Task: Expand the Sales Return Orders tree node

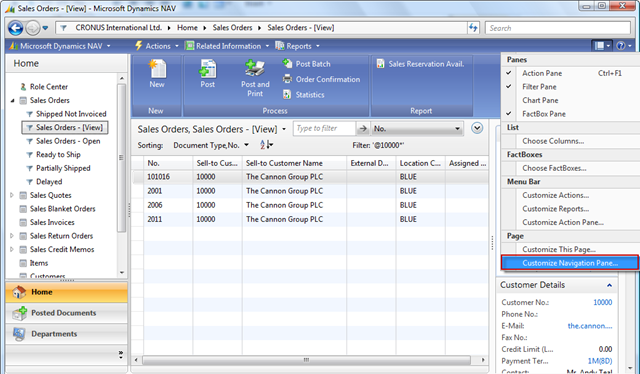Action: tap(12, 236)
